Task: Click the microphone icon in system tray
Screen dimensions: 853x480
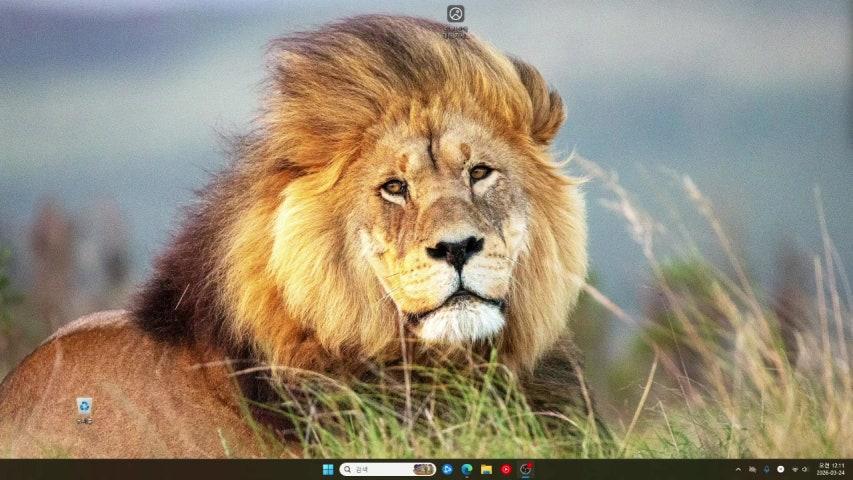Action: click(x=767, y=469)
